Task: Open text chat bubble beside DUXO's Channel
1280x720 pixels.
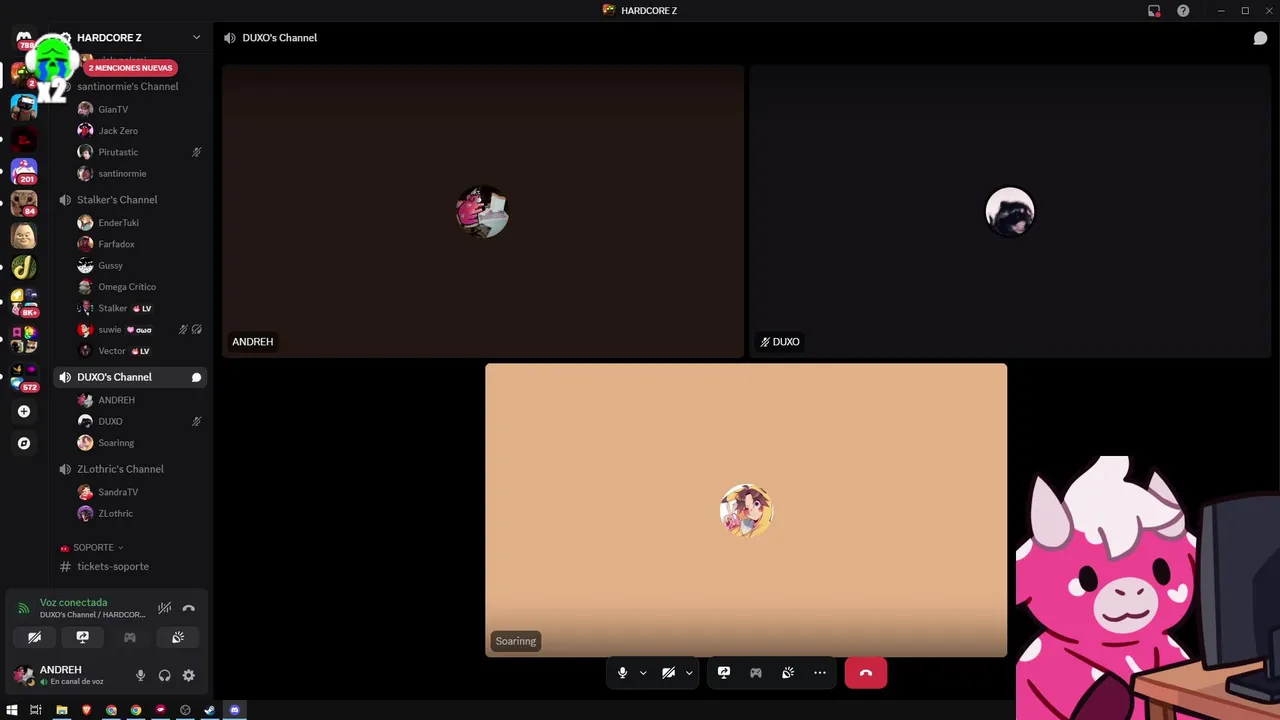Action: [197, 377]
